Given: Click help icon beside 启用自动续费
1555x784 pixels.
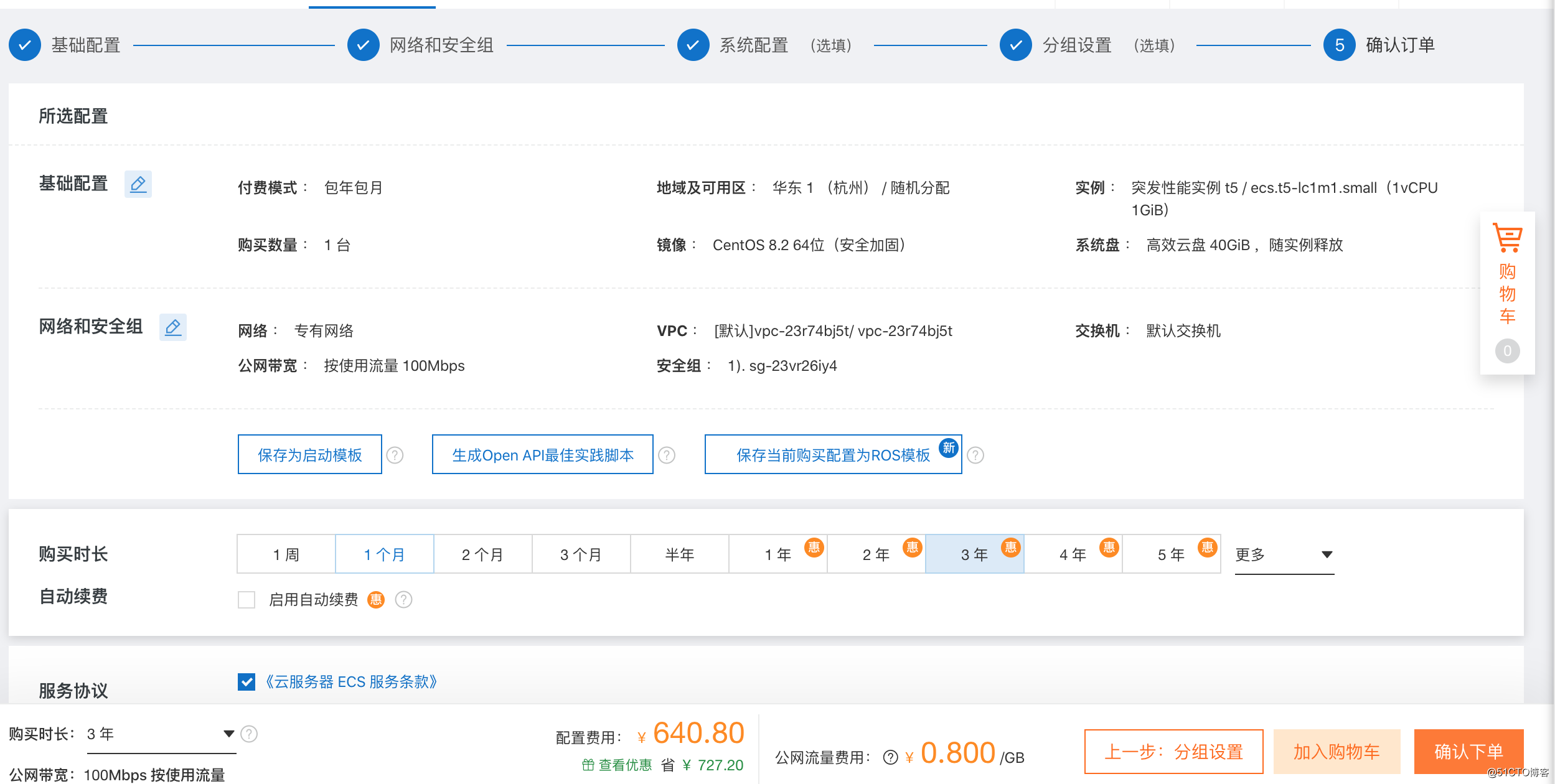Looking at the screenshot, I should pyautogui.click(x=404, y=599).
